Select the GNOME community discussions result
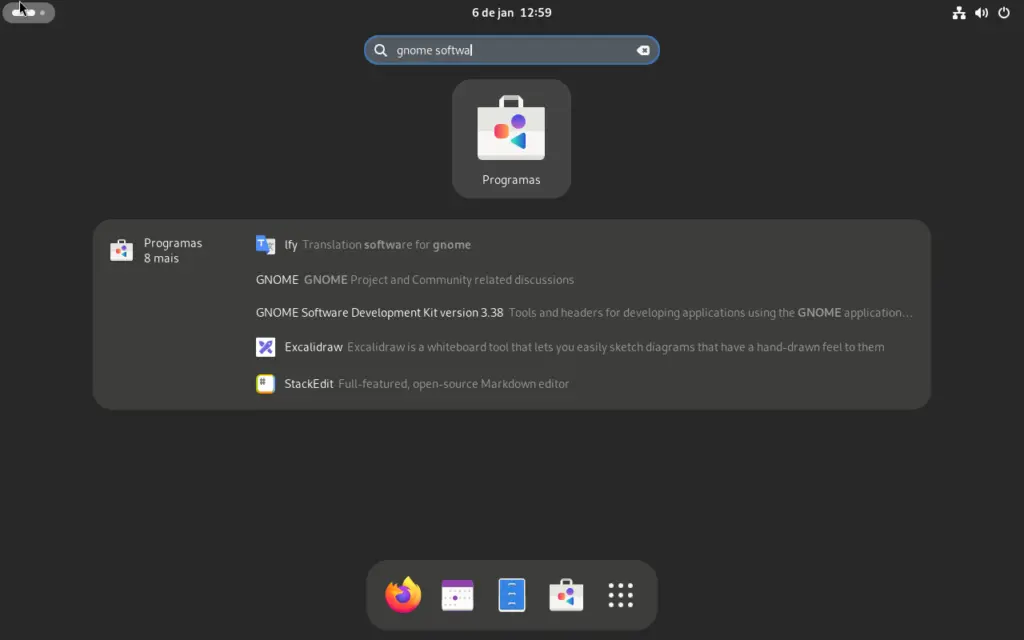Screen dimensions: 1024x640 (413, 279)
